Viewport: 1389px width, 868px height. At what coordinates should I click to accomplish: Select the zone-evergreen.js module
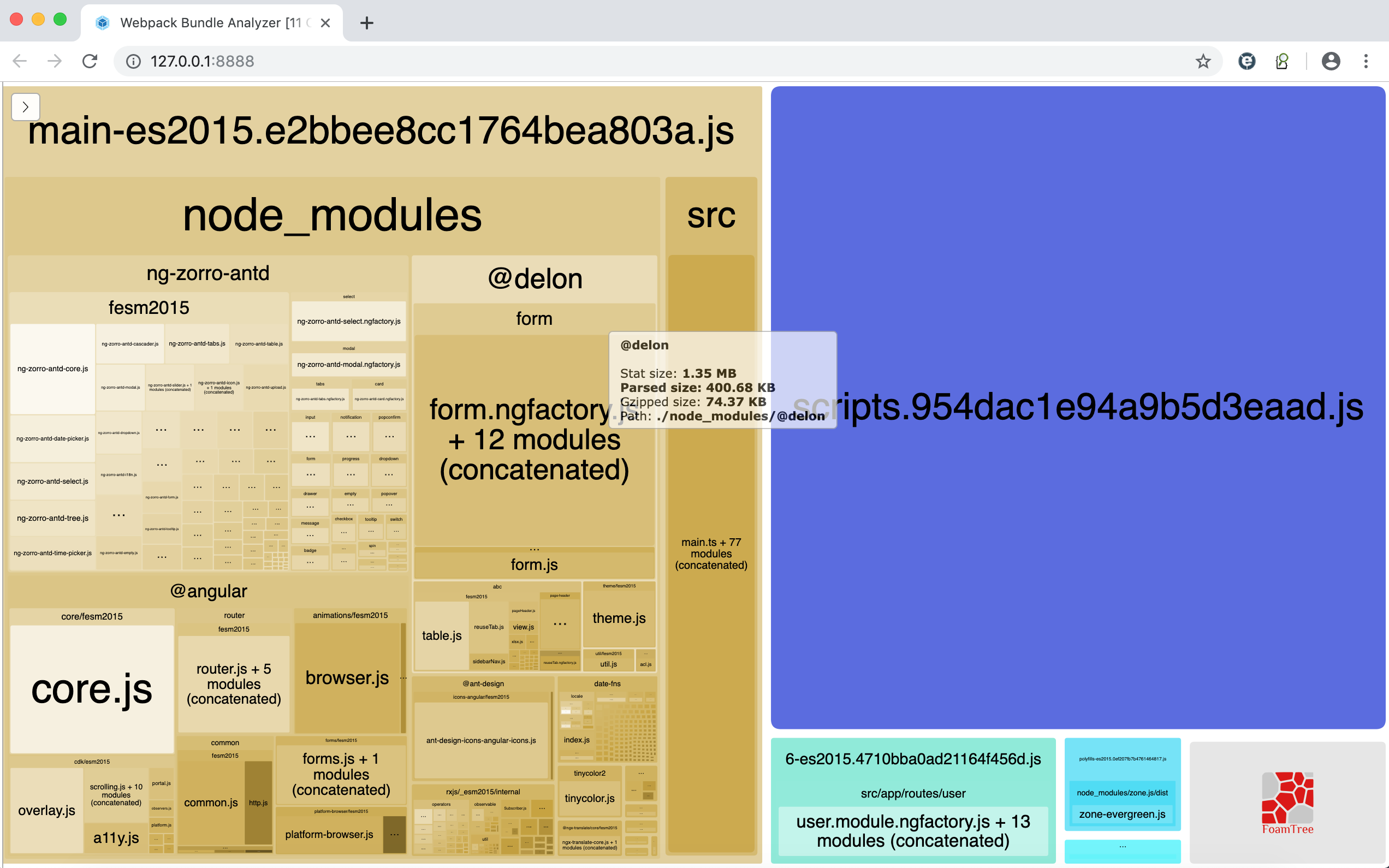[1122, 814]
